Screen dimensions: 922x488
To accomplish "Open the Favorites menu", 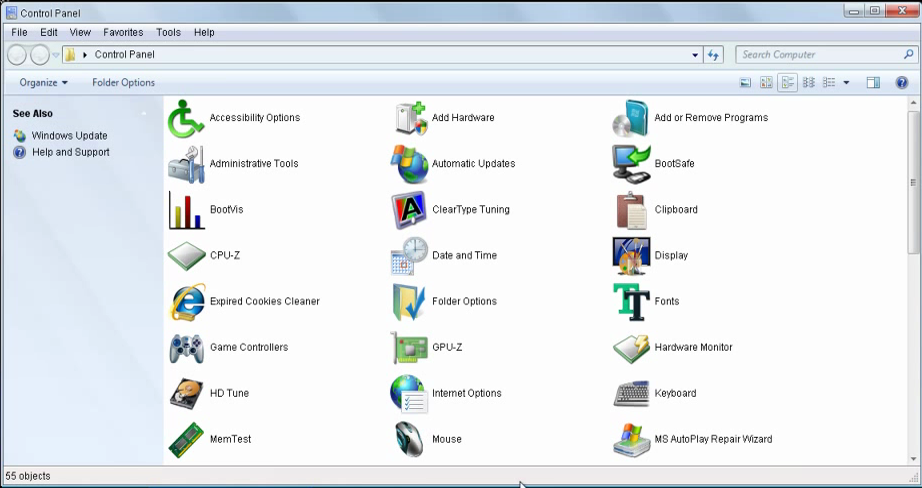I will click(123, 32).
